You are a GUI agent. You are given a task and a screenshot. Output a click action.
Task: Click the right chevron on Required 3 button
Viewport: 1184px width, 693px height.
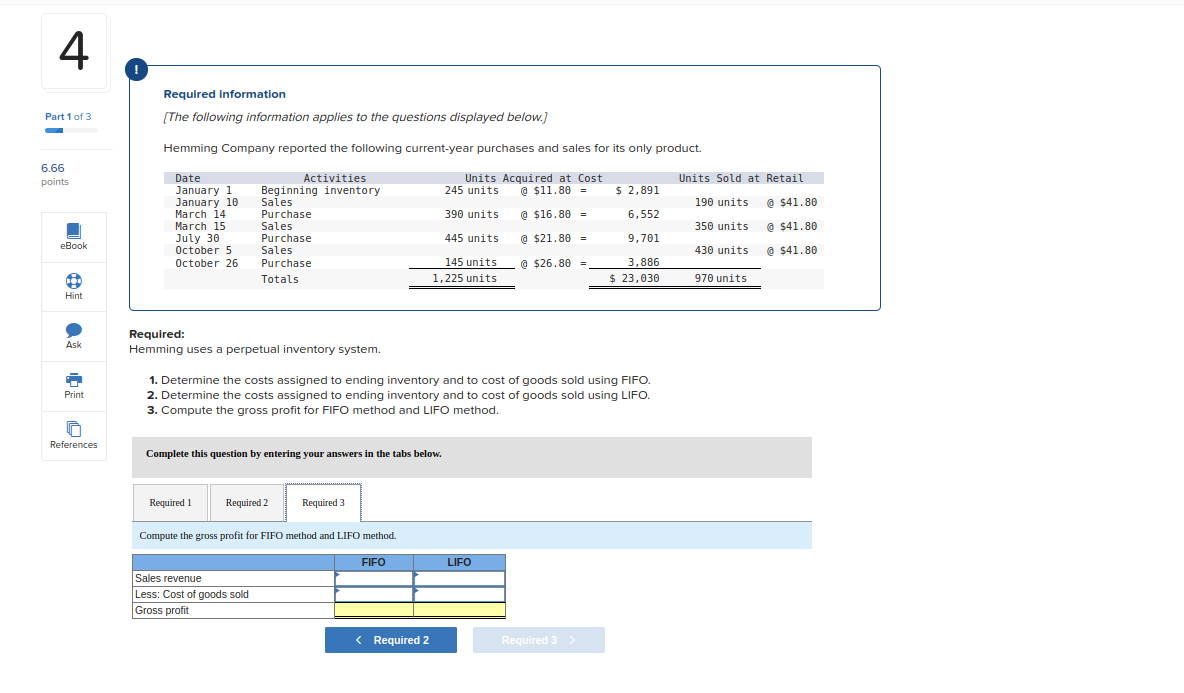(572, 640)
